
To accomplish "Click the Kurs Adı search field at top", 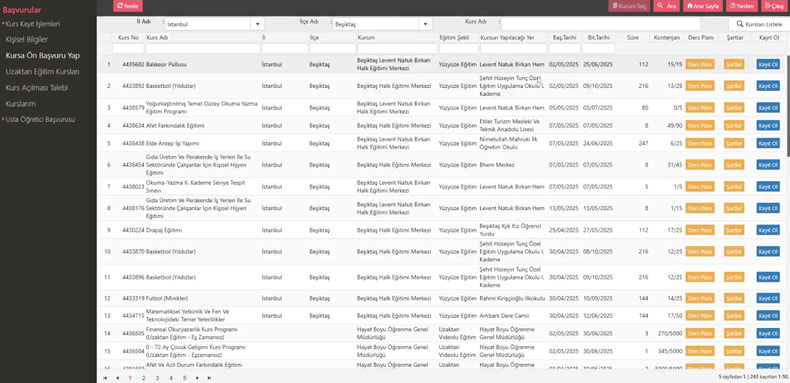I will tap(601, 24).
